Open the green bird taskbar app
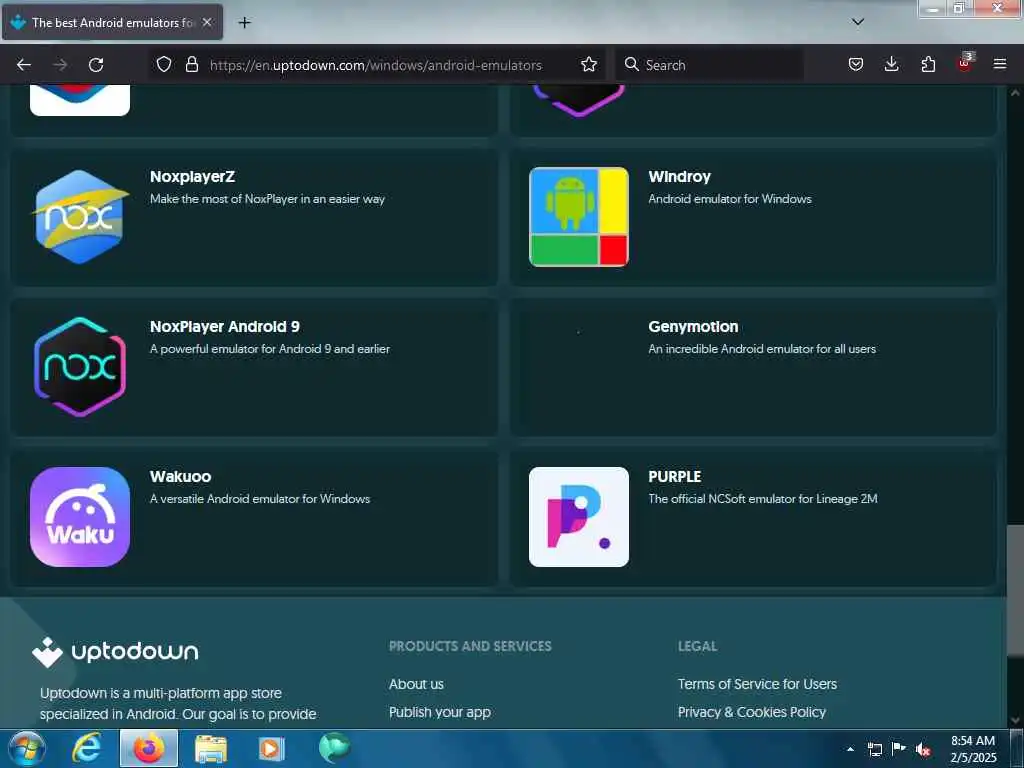1024x768 pixels. click(334, 748)
